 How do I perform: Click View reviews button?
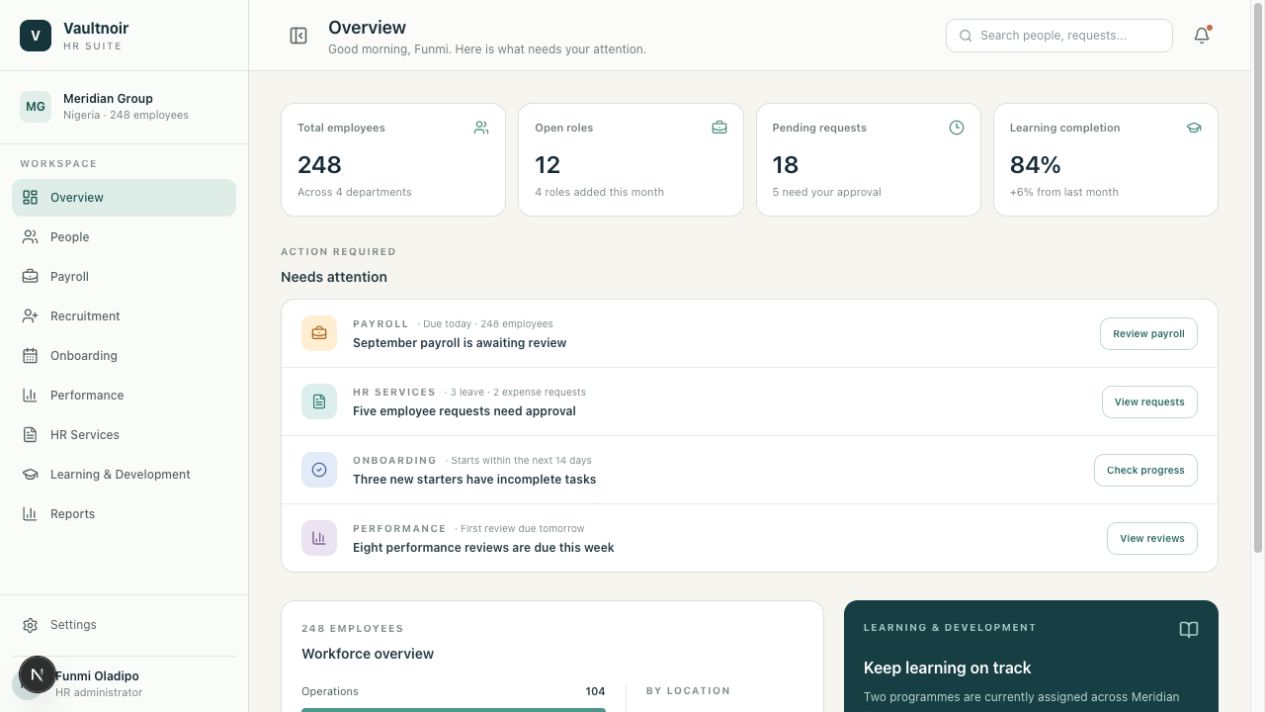tap(1152, 538)
